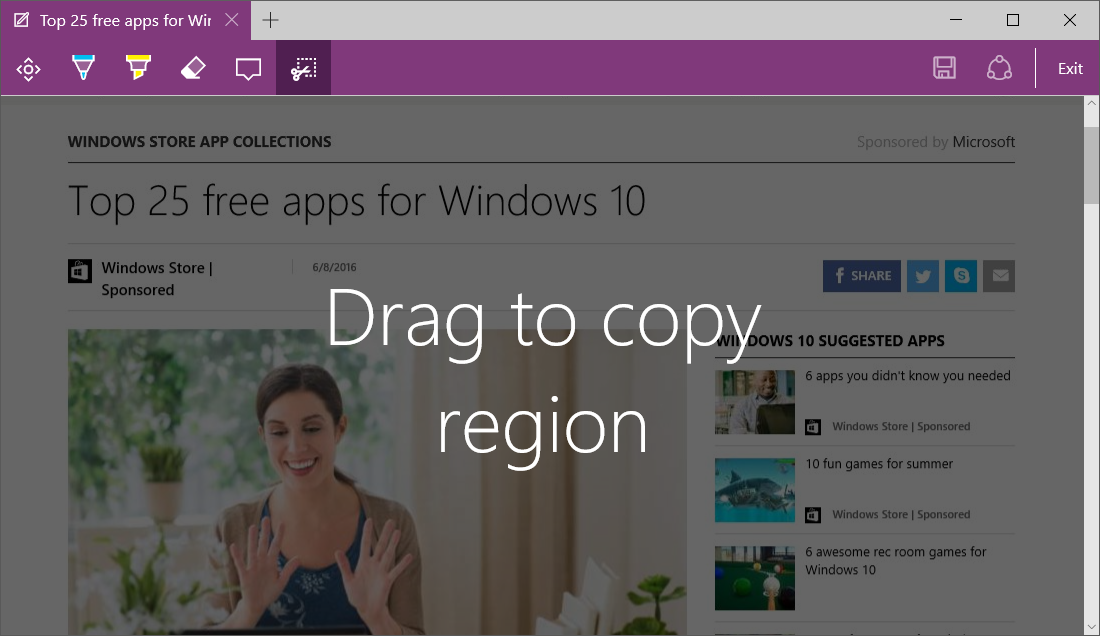Click the Windows Store Collections header link
Screen dimensions: 1100x636
pyautogui.click(x=199, y=142)
